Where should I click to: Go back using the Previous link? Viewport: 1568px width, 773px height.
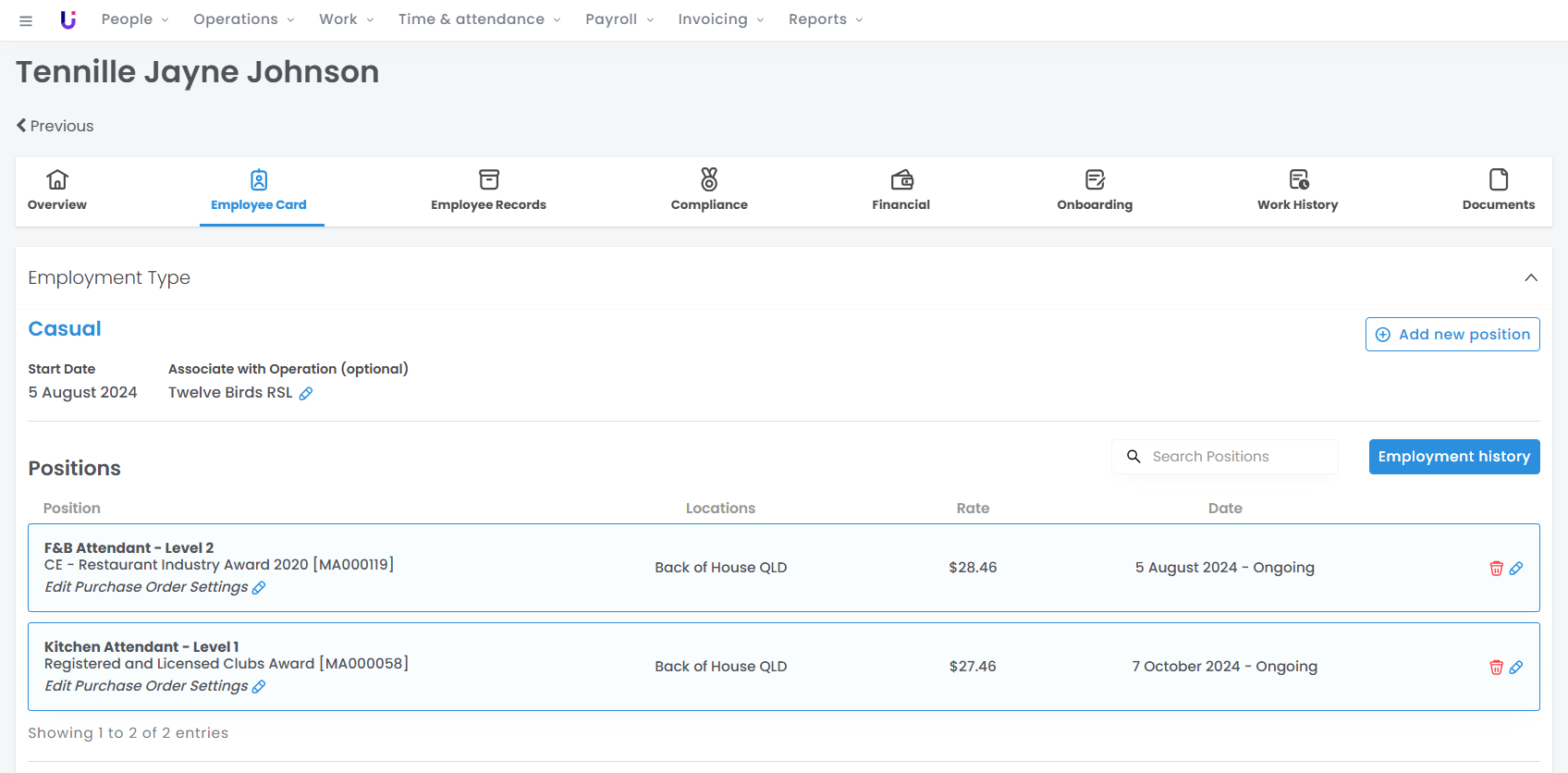click(x=55, y=126)
